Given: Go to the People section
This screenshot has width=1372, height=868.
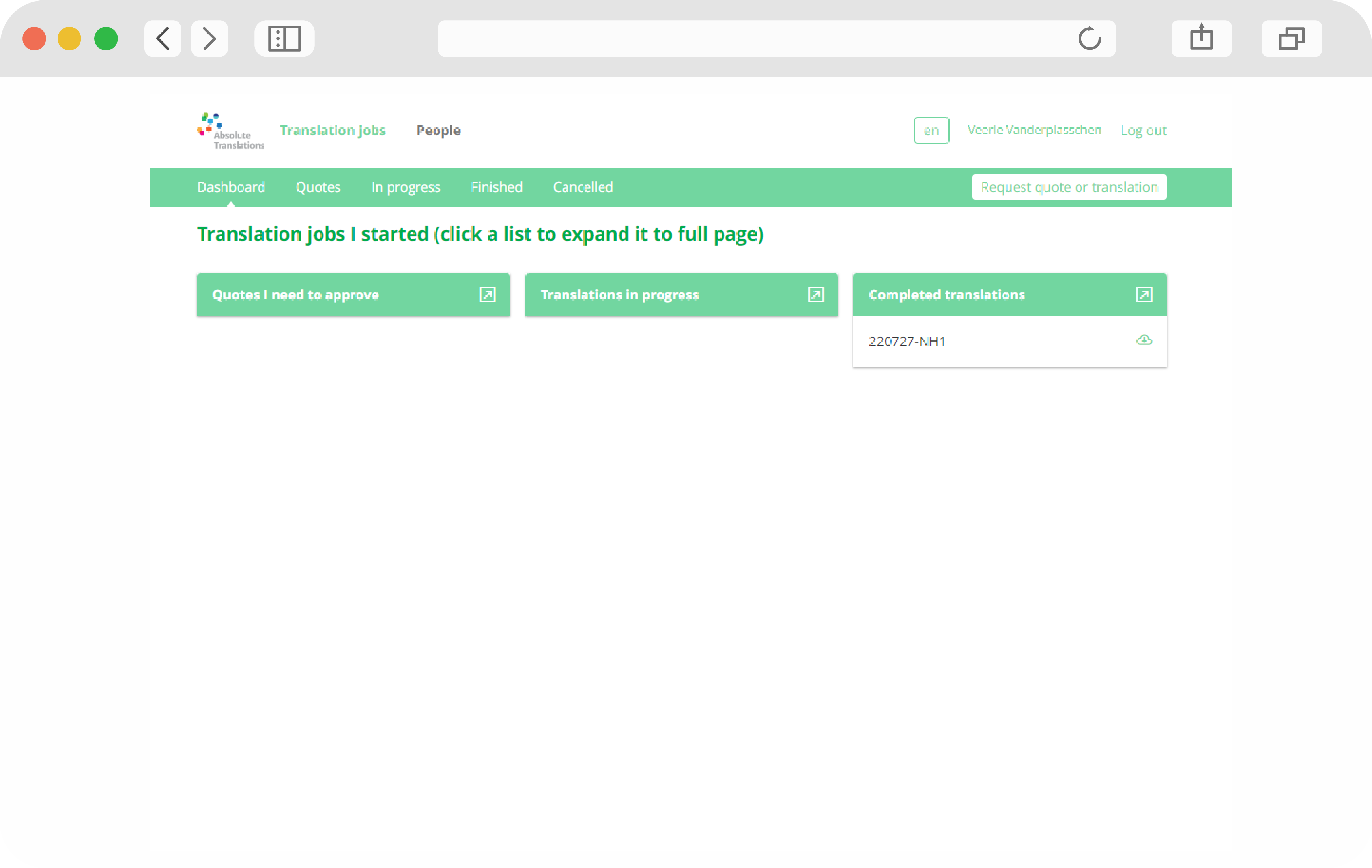Looking at the screenshot, I should coord(438,131).
